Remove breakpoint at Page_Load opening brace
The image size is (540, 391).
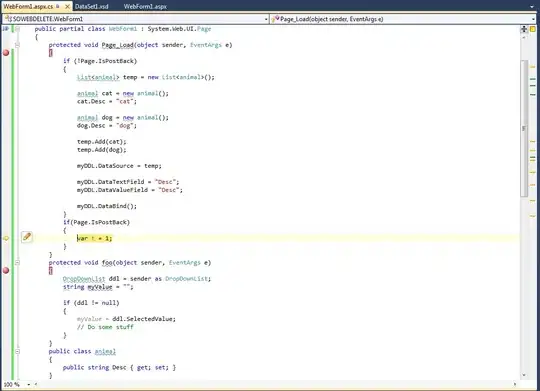click(x=6, y=53)
